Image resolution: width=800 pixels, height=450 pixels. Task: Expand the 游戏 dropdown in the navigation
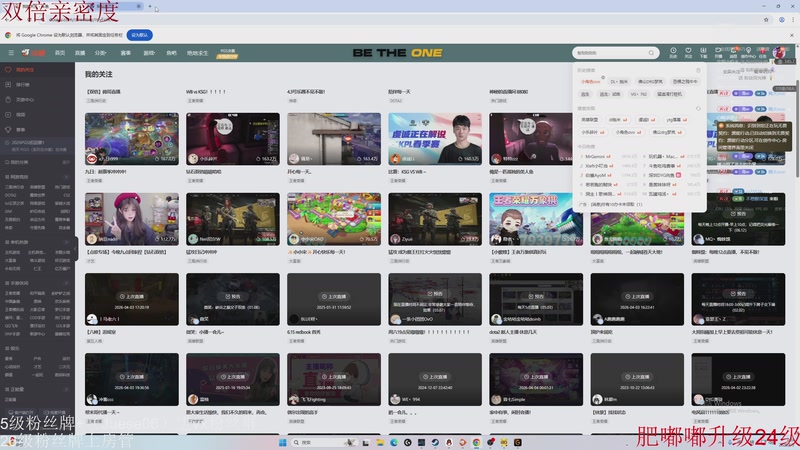tap(149, 53)
